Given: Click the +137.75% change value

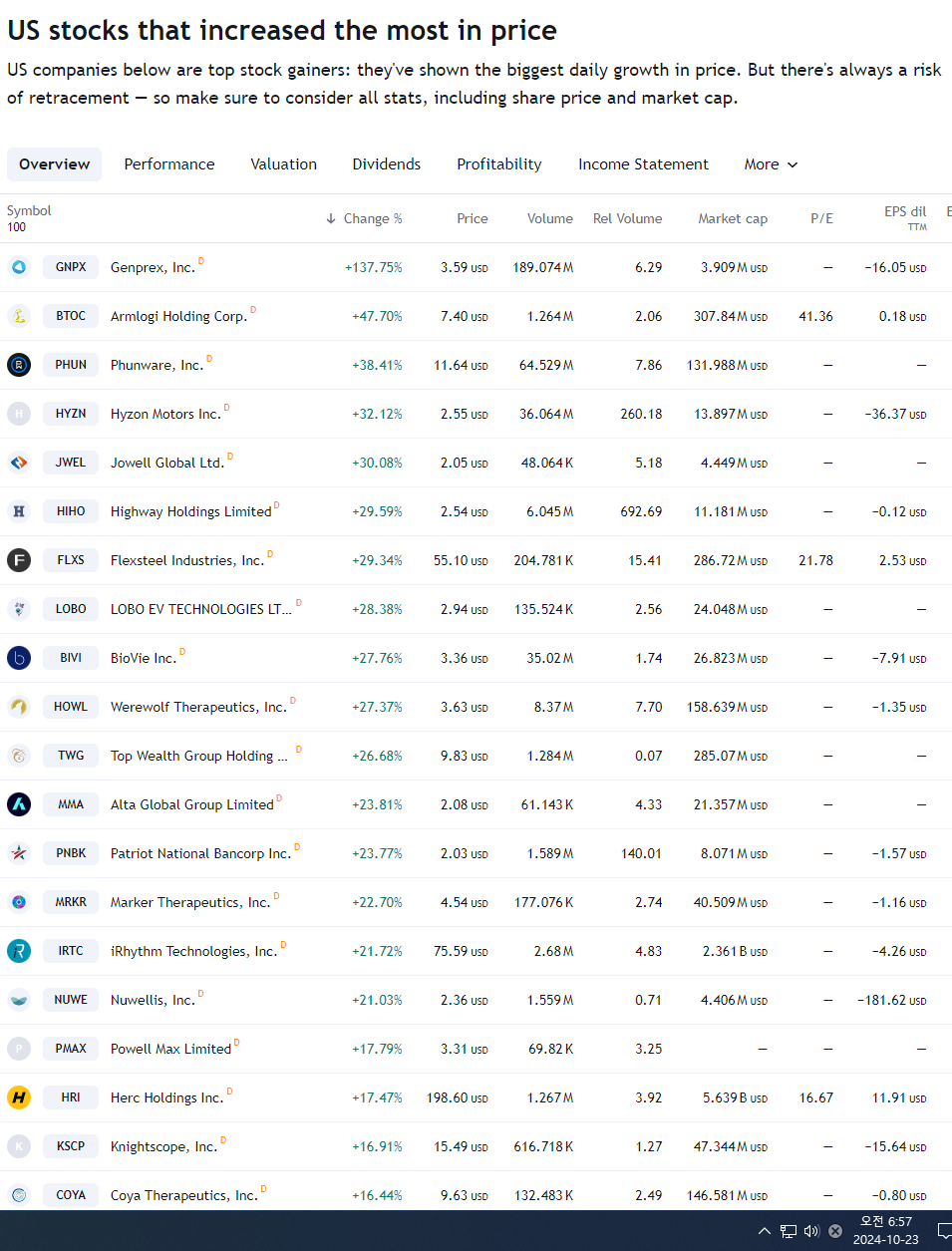Looking at the screenshot, I should (374, 267).
